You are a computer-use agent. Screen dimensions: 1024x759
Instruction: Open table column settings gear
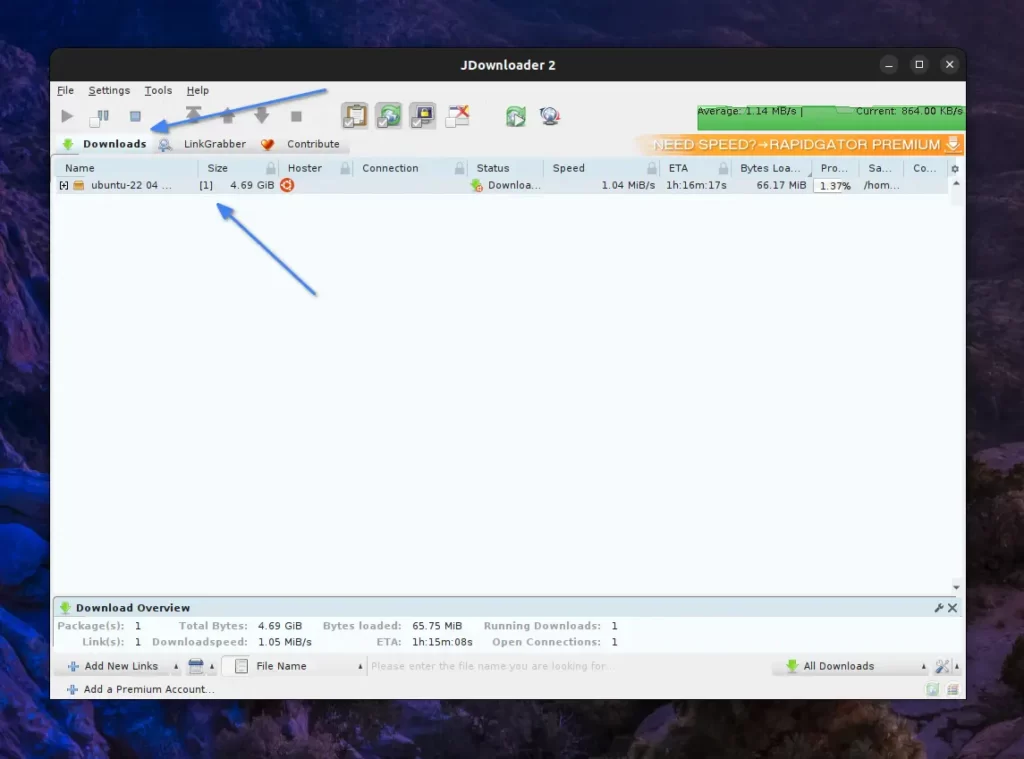point(955,169)
